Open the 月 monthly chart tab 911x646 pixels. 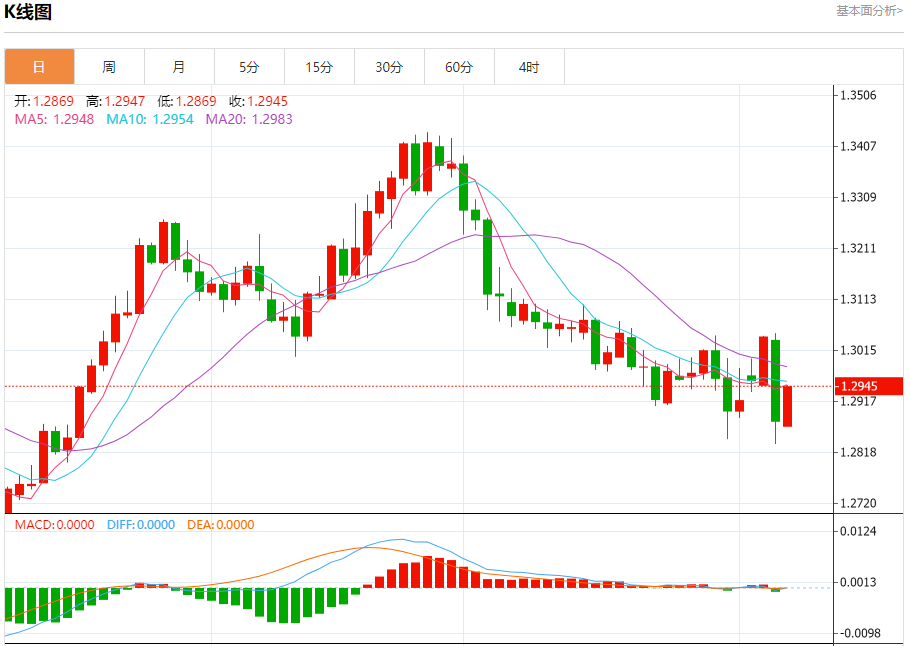[x=179, y=67]
